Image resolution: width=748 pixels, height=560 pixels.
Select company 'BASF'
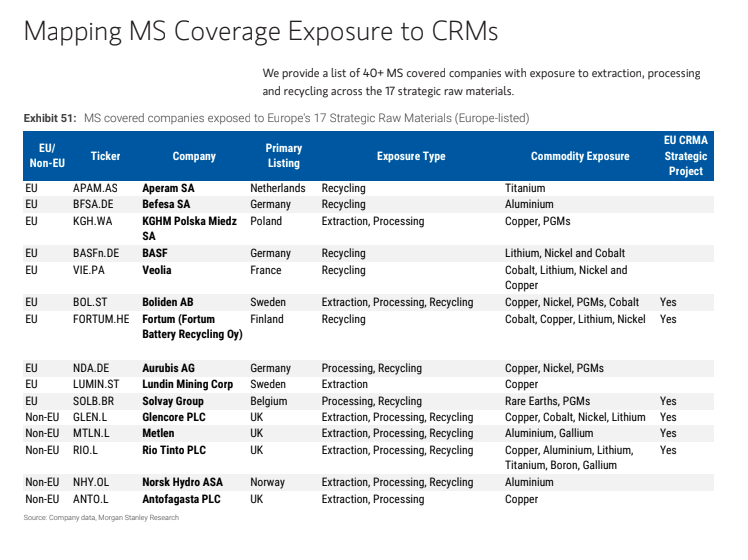155,253
